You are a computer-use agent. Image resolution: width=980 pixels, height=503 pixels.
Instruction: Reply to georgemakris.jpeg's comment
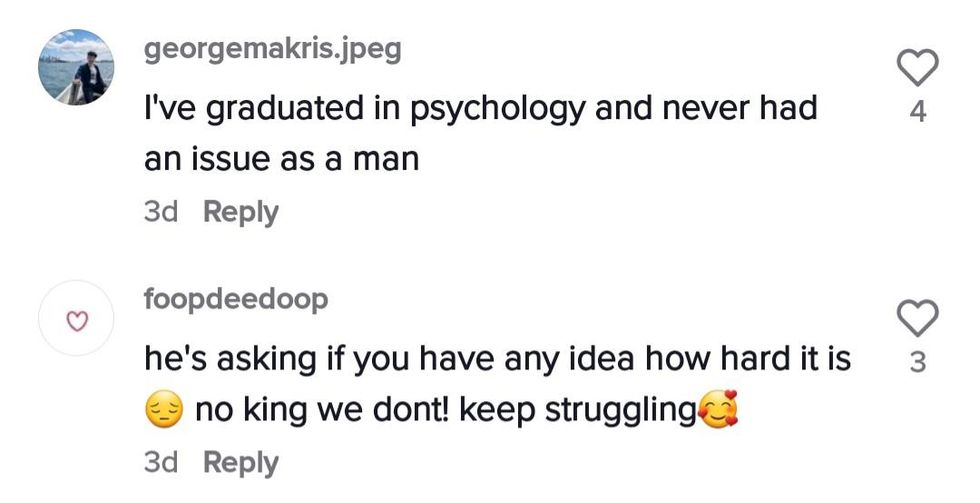(x=240, y=212)
